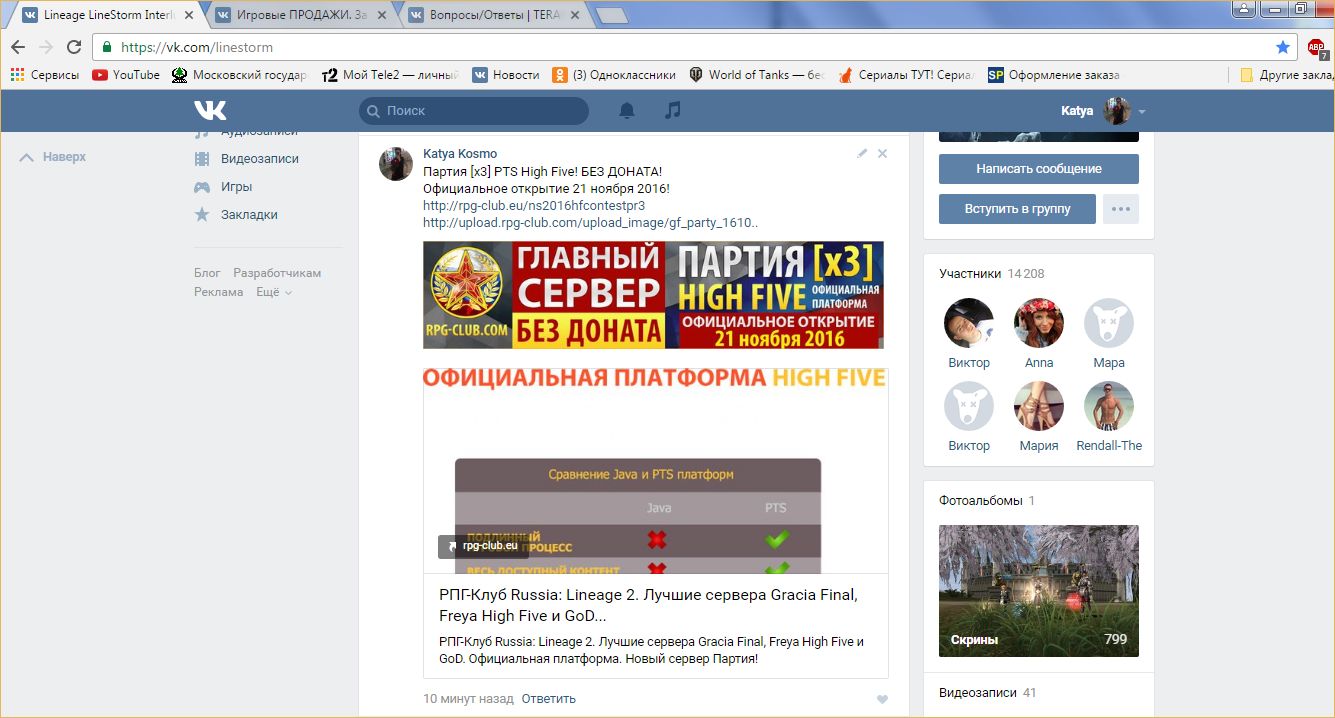
Task: Open the Одноклассники bookmark
Action: click(614, 74)
